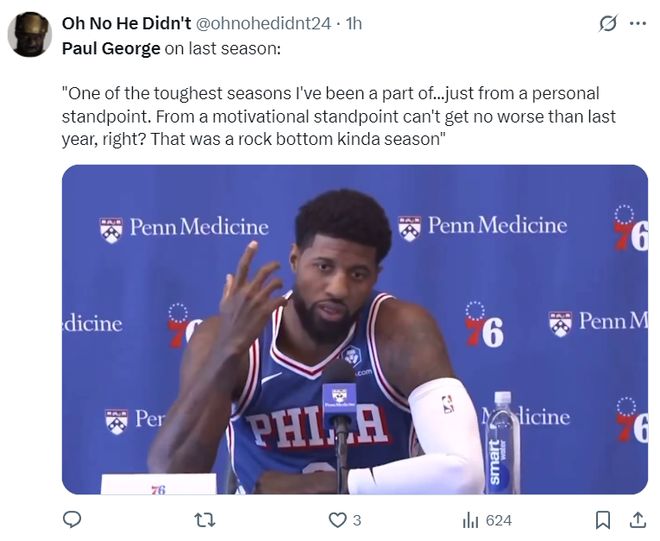Open the Oh No He Didn't profile avatar
This screenshot has width=660, height=541.
(x=30, y=34)
